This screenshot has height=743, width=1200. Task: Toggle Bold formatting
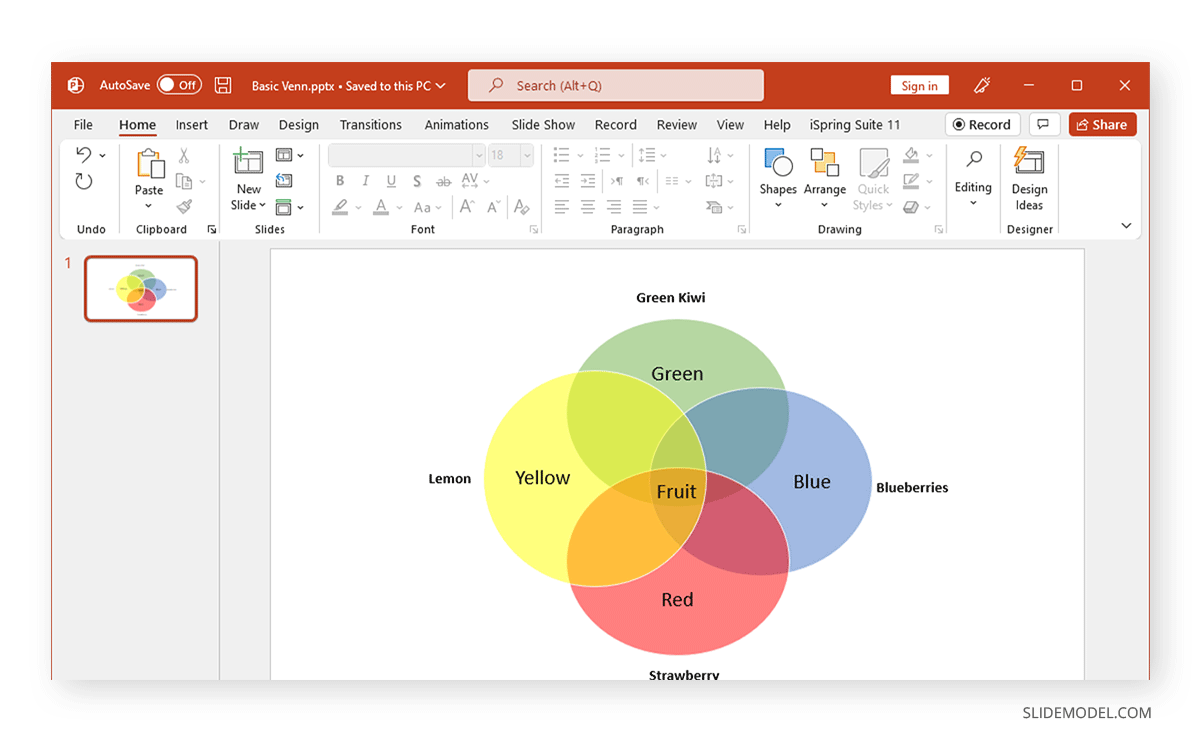[x=340, y=181]
